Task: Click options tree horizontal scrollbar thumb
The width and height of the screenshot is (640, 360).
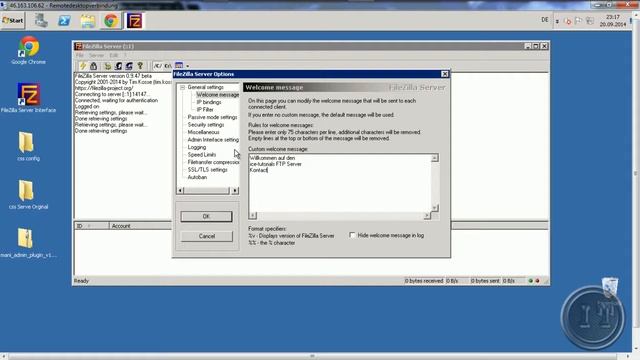Action: 207,191
